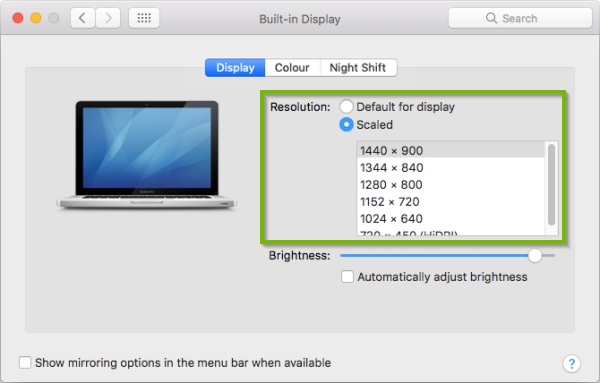Open the Colour tab

[292, 68]
